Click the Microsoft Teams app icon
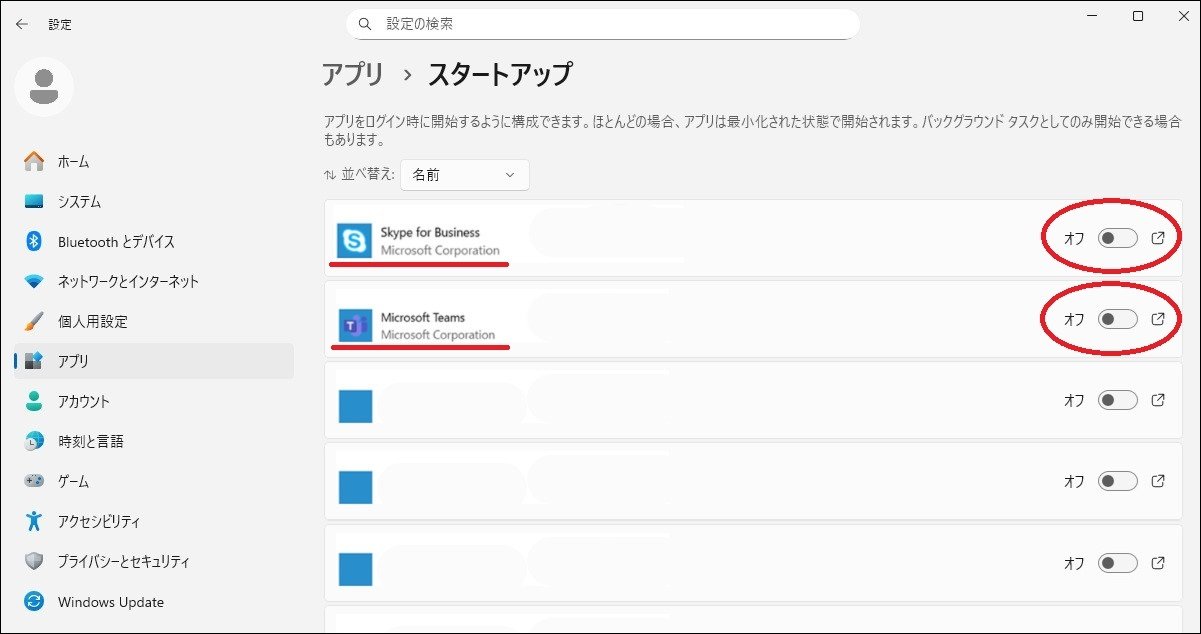 [x=354, y=326]
